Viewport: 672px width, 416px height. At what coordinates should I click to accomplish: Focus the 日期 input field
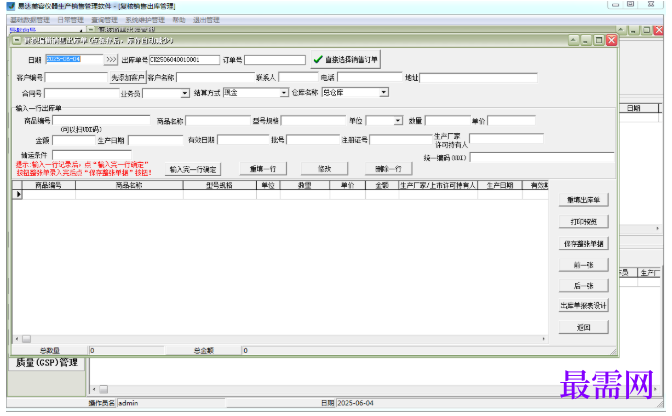[x=74, y=60]
